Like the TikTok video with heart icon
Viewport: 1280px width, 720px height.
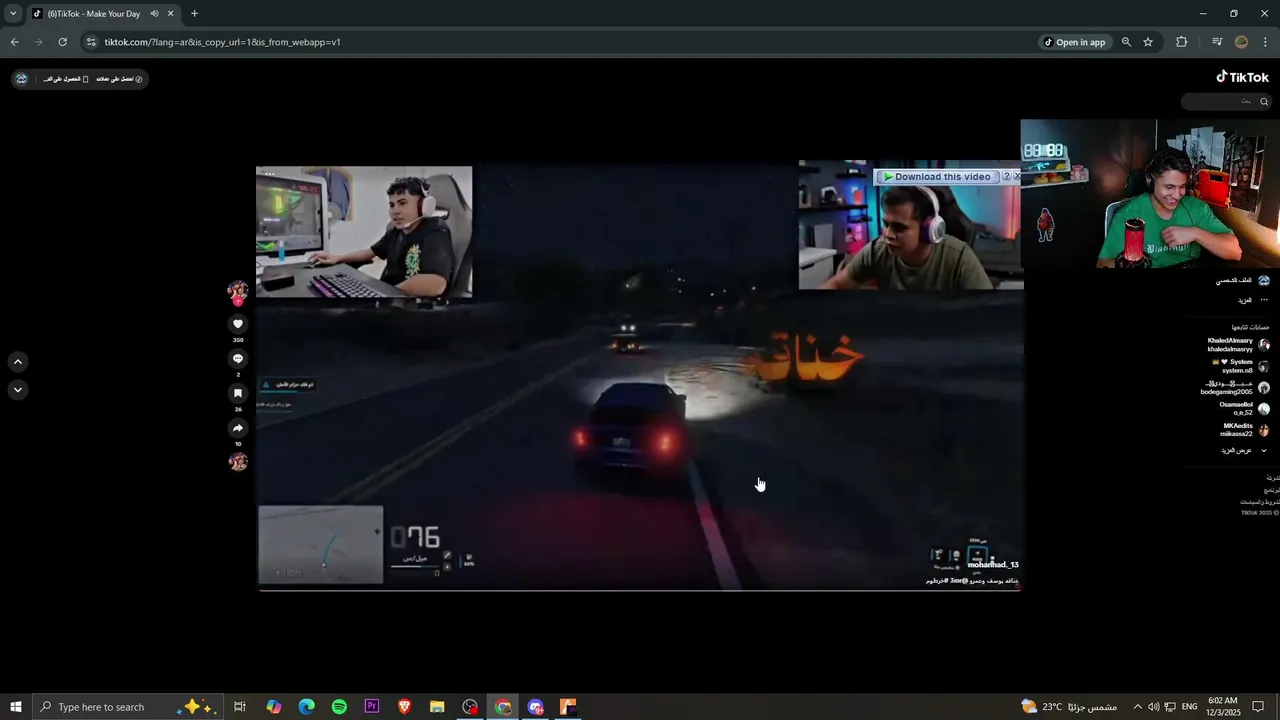pos(238,324)
